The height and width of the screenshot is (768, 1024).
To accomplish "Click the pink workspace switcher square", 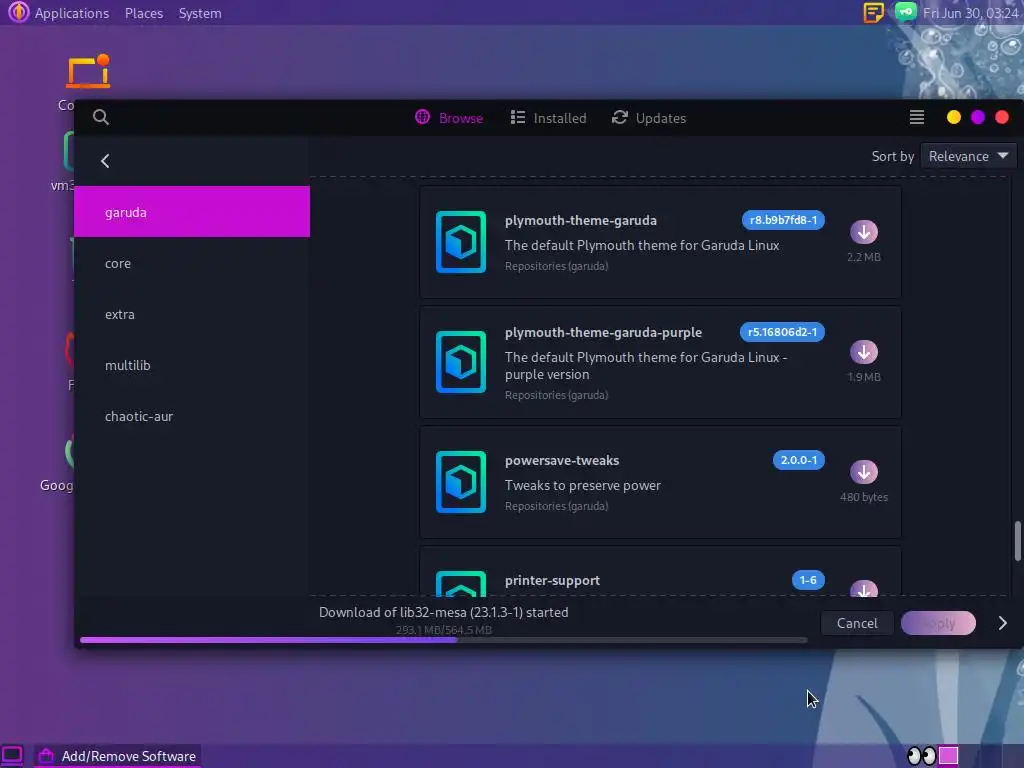I will click(948, 756).
